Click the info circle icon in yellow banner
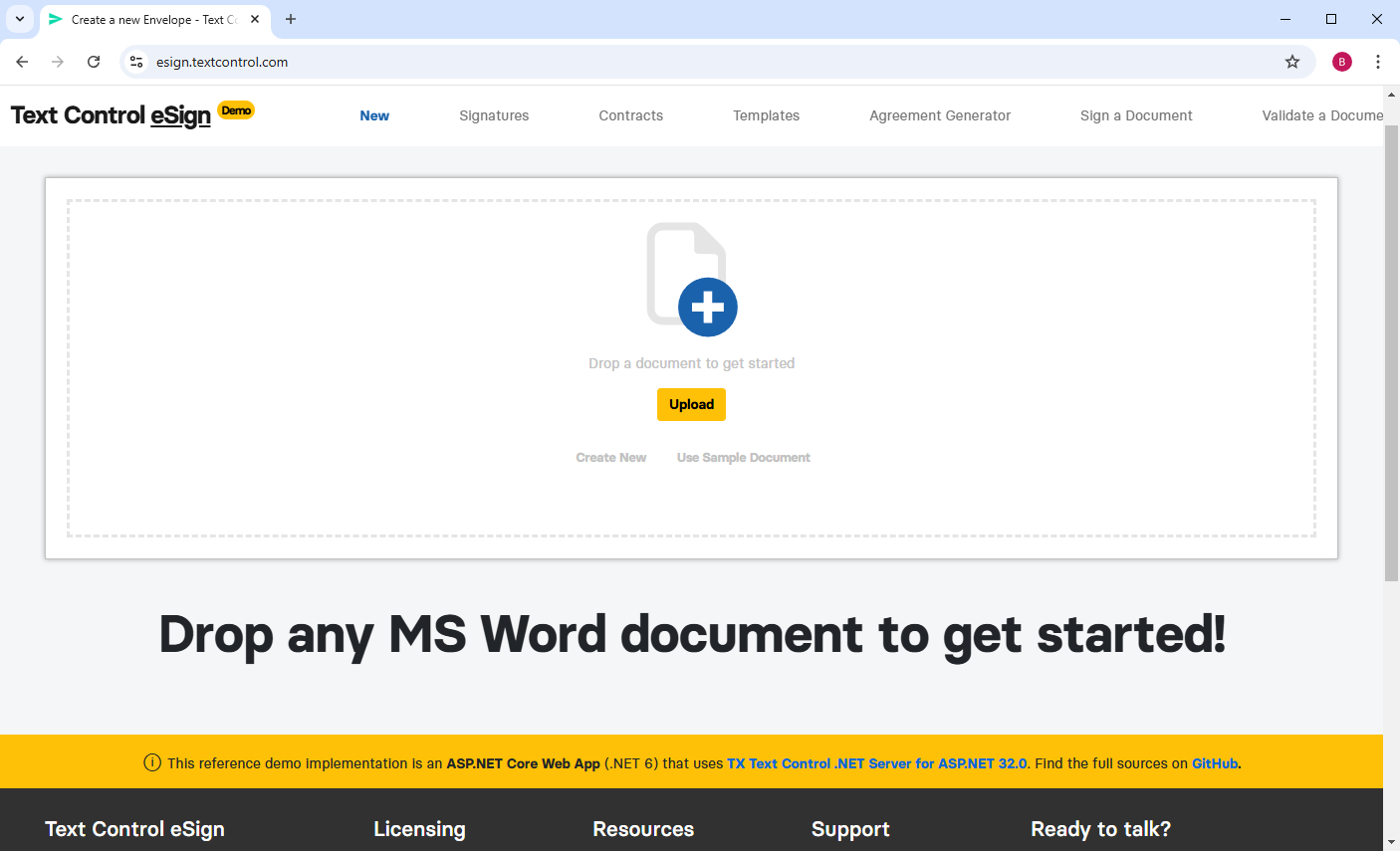Viewport: 1400px width, 851px height. click(152, 763)
